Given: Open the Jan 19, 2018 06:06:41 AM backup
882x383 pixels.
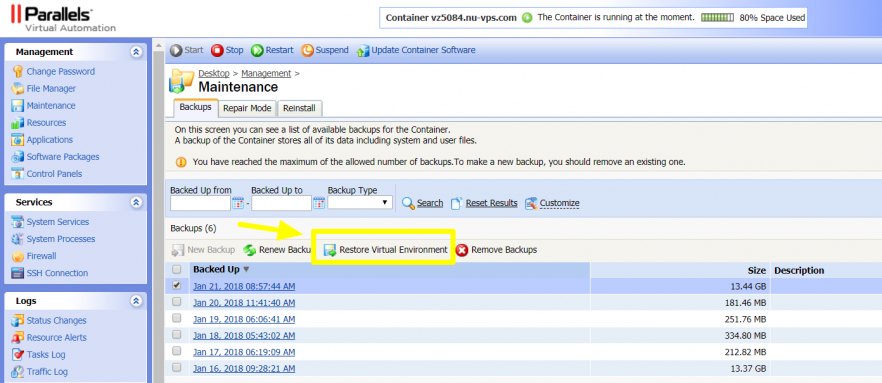Looking at the screenshot, I should [x=244, y=319].
